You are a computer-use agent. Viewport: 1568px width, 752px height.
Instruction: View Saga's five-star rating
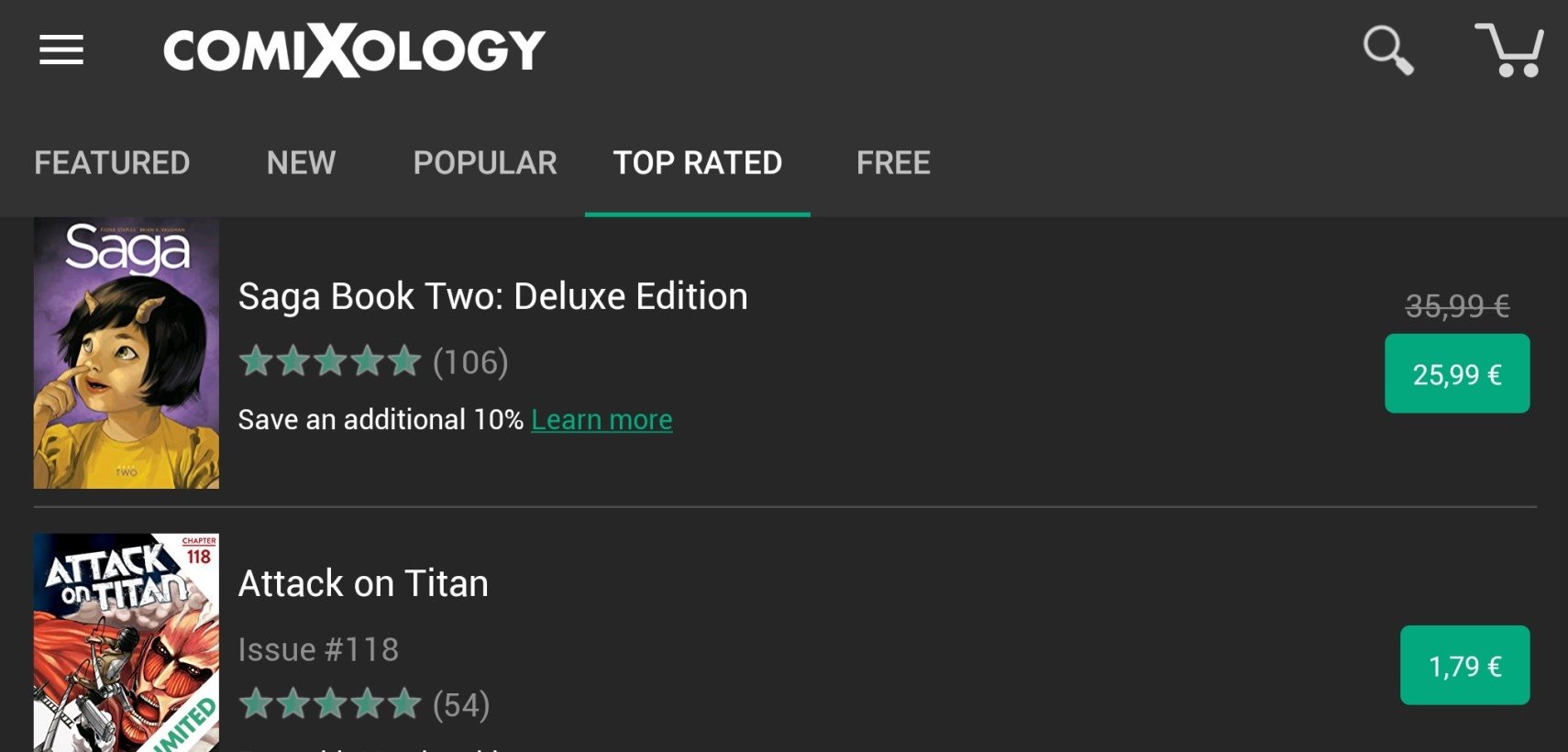point(330,361)
